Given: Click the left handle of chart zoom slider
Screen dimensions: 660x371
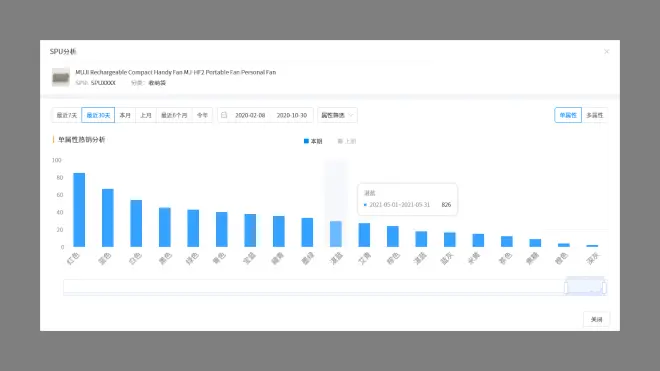Looking at the screenshot, I should [566, 287].
